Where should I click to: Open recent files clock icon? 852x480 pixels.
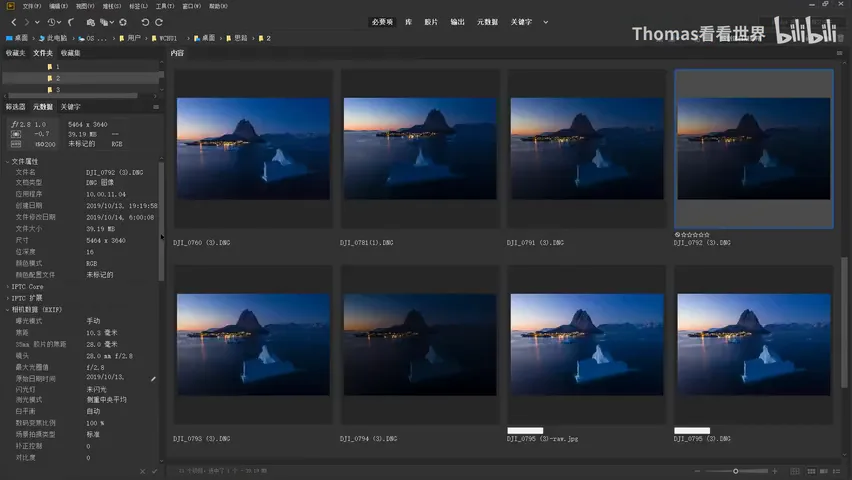pos(52,22)
